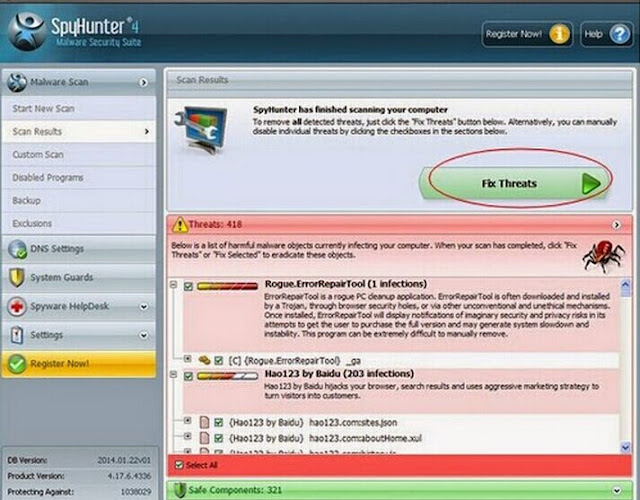This screenshot has height=500, width=640.
Task: Click the file icon beside hao123.com:sites.json
Action: pos(204,422)
